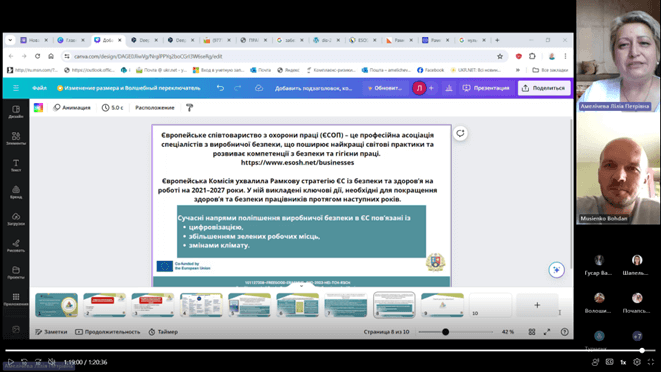Open the Draw tool in sidebar
The height and width of the screenshot is (372, 661).
click(16, 246)
